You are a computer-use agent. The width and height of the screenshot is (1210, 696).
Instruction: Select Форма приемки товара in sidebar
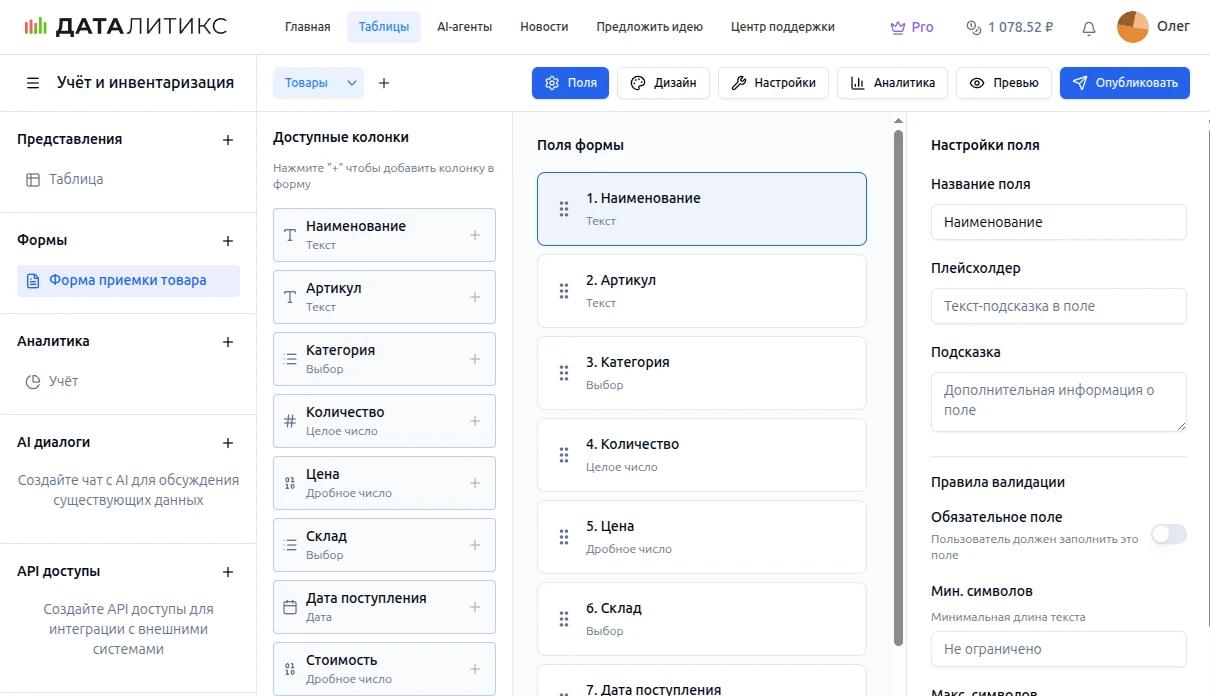point(128,281)
